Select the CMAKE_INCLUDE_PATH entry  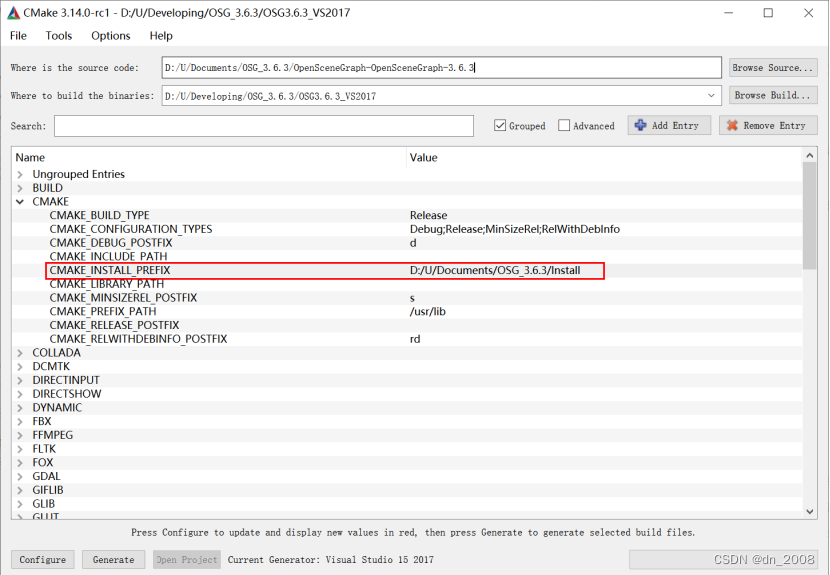point(108,257)
